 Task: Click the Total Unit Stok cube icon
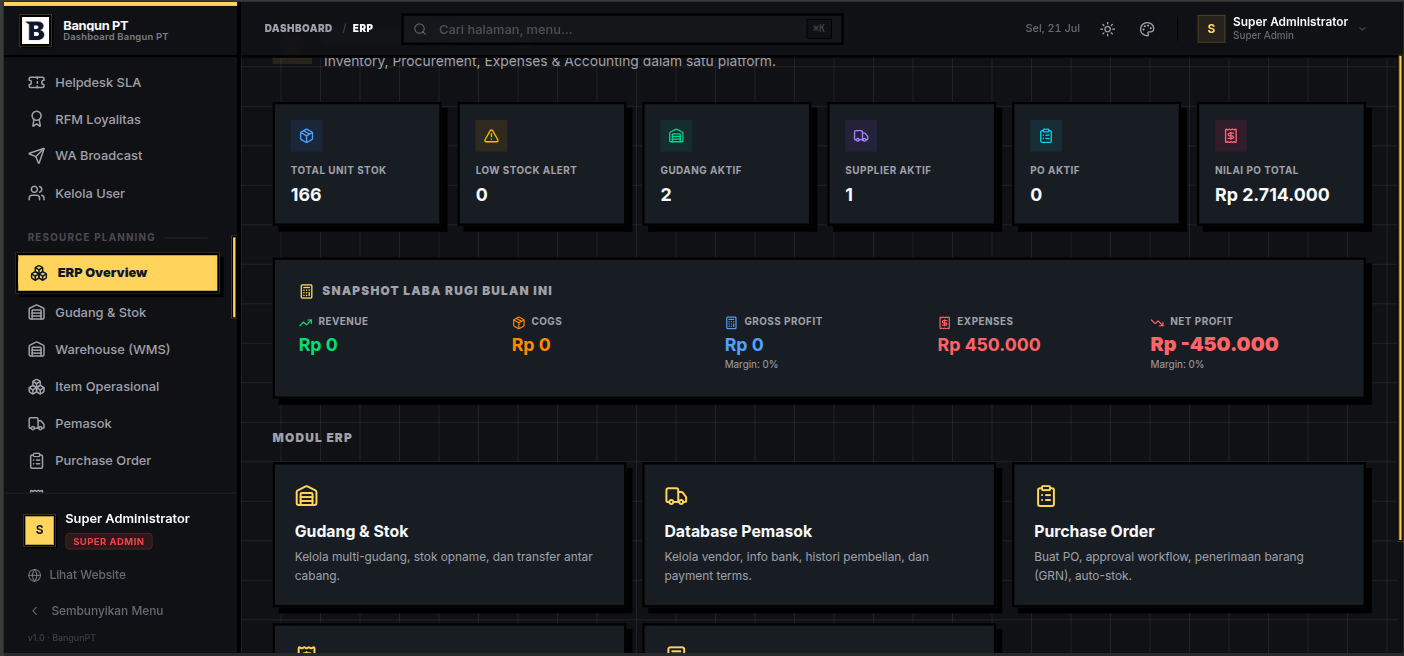[307, 136]
